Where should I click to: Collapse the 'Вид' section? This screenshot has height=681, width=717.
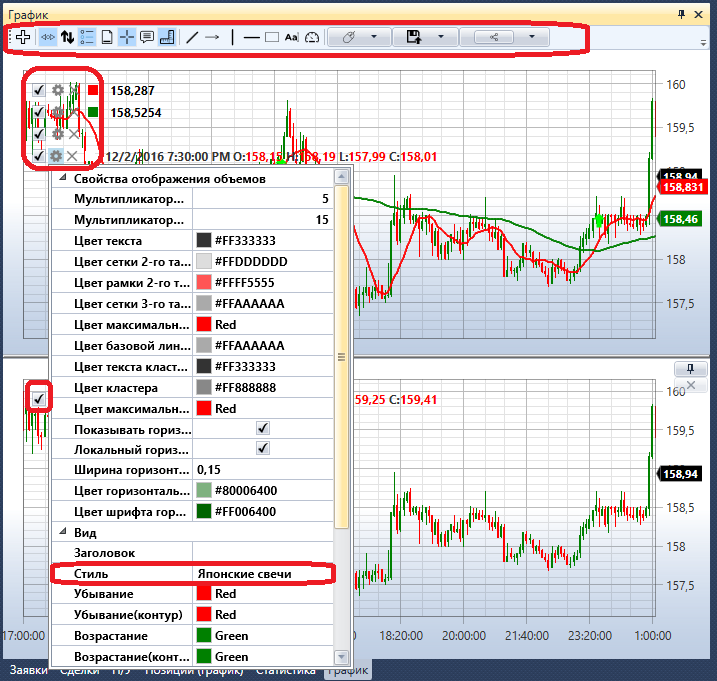63,531
